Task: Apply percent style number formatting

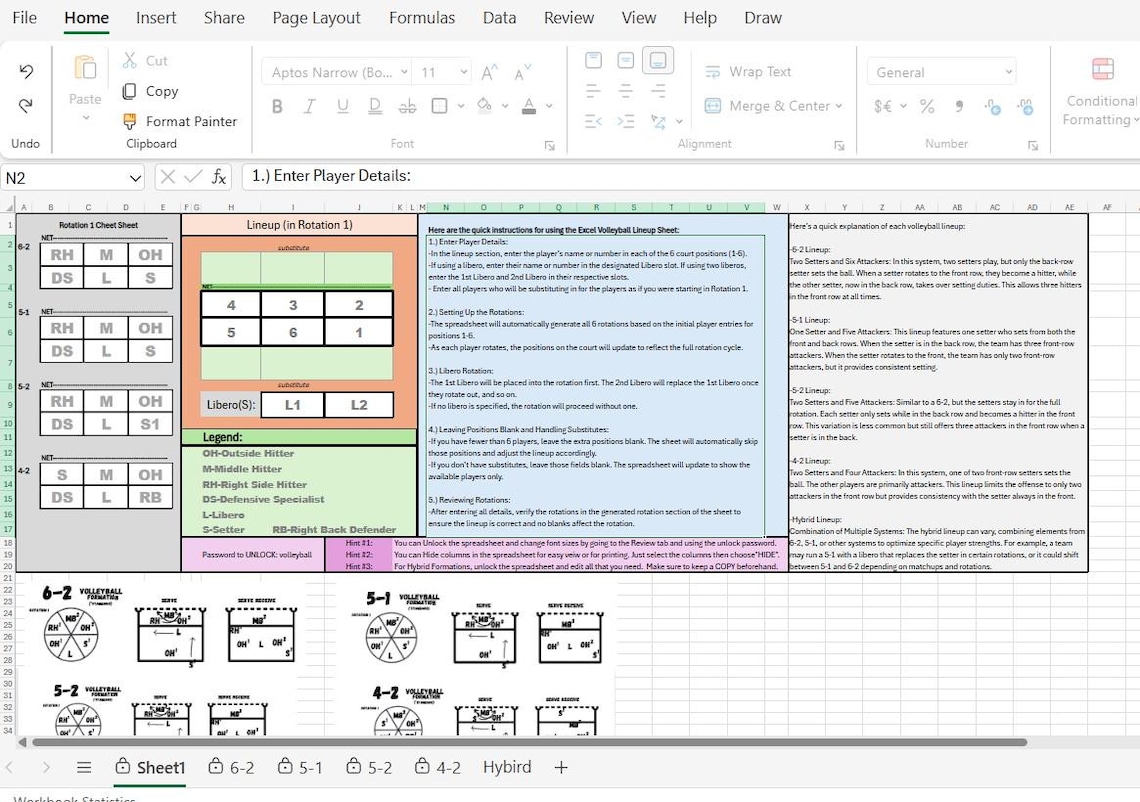Action: [925, 105]
